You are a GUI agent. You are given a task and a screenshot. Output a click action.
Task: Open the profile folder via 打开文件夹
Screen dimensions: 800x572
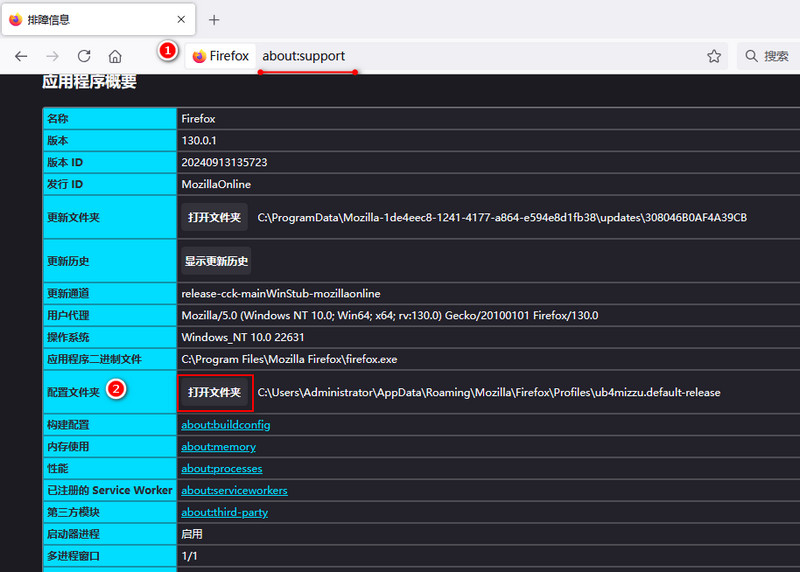pos(214,392)
